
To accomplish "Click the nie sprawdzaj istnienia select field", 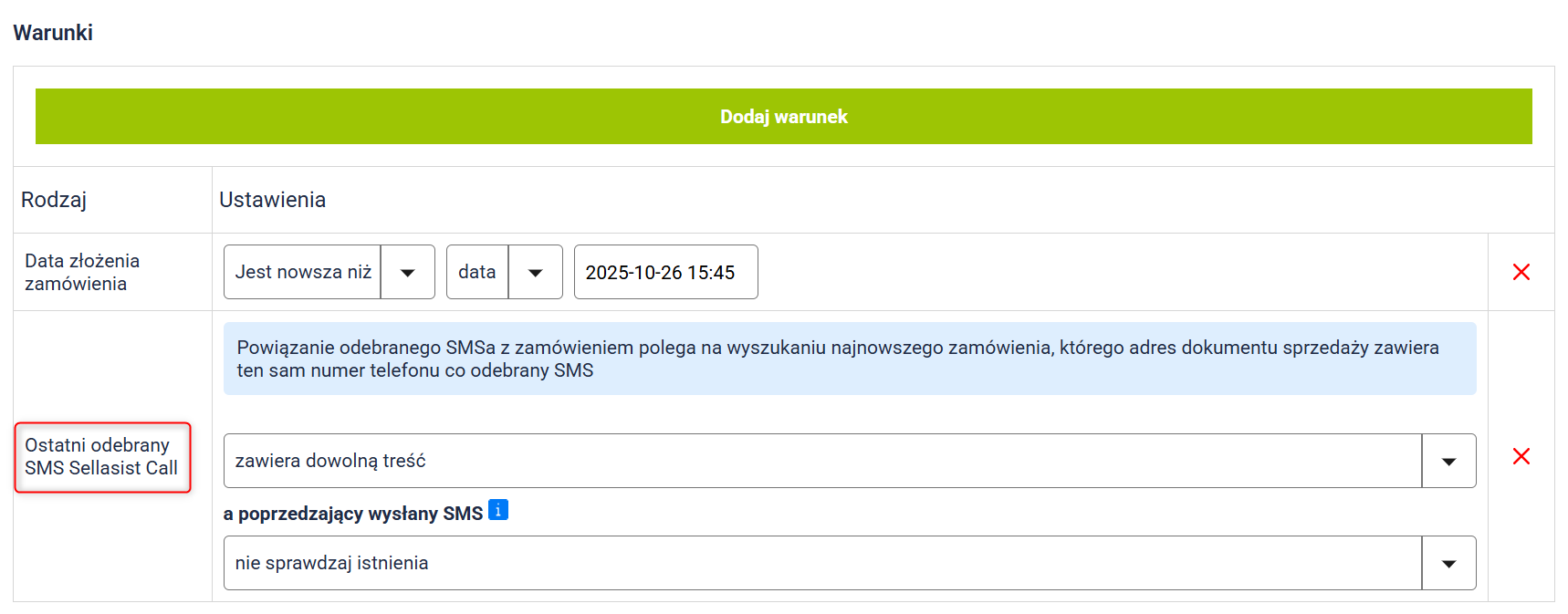I will click(821, 563).
